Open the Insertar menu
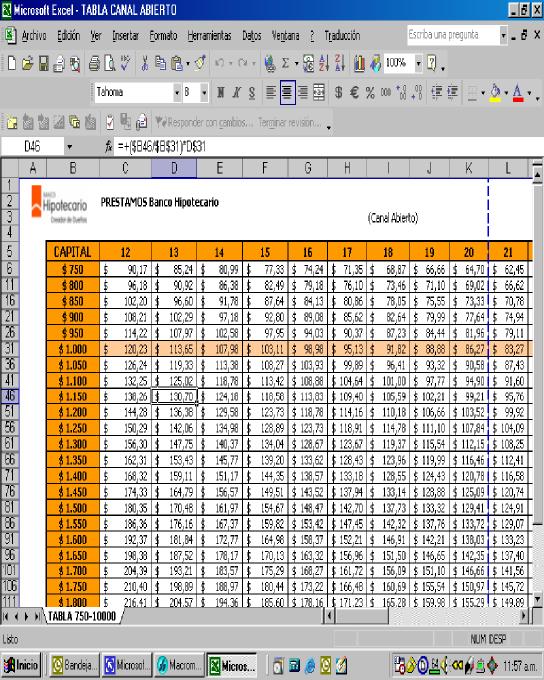This screenshot has height=680, width=544. (125, 36)
